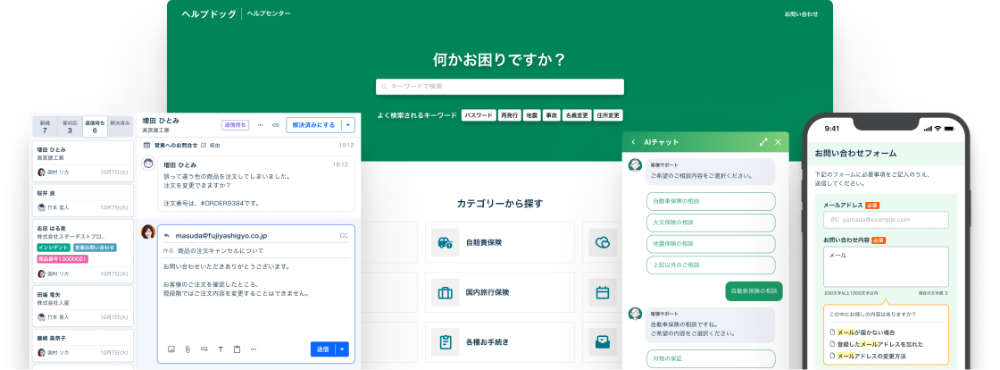The image size is (1000, 370).
Task: Open dropdown arrow next to 送信 button
Action: (x=342, y=349)
